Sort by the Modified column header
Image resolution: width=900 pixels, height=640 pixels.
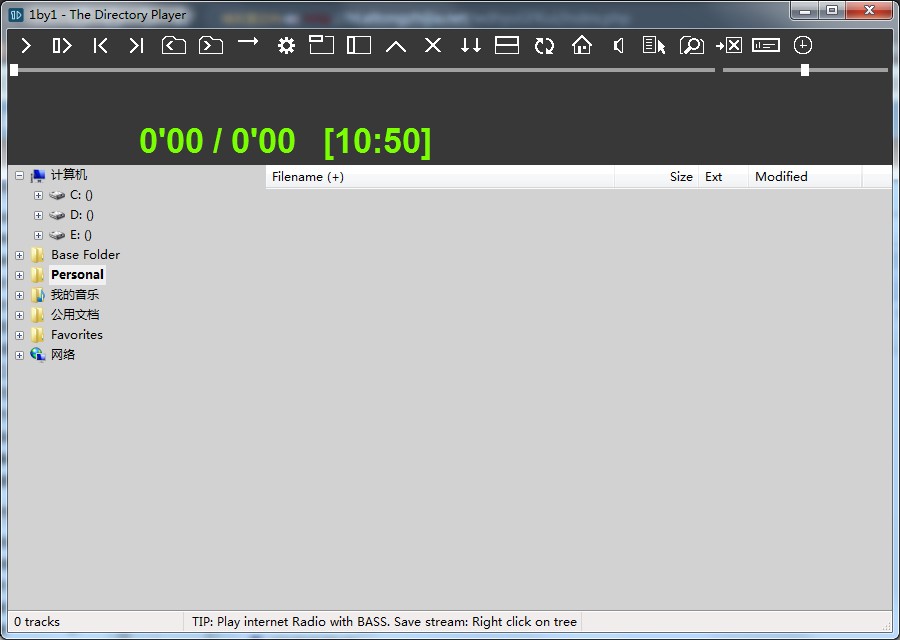point(781,177)
